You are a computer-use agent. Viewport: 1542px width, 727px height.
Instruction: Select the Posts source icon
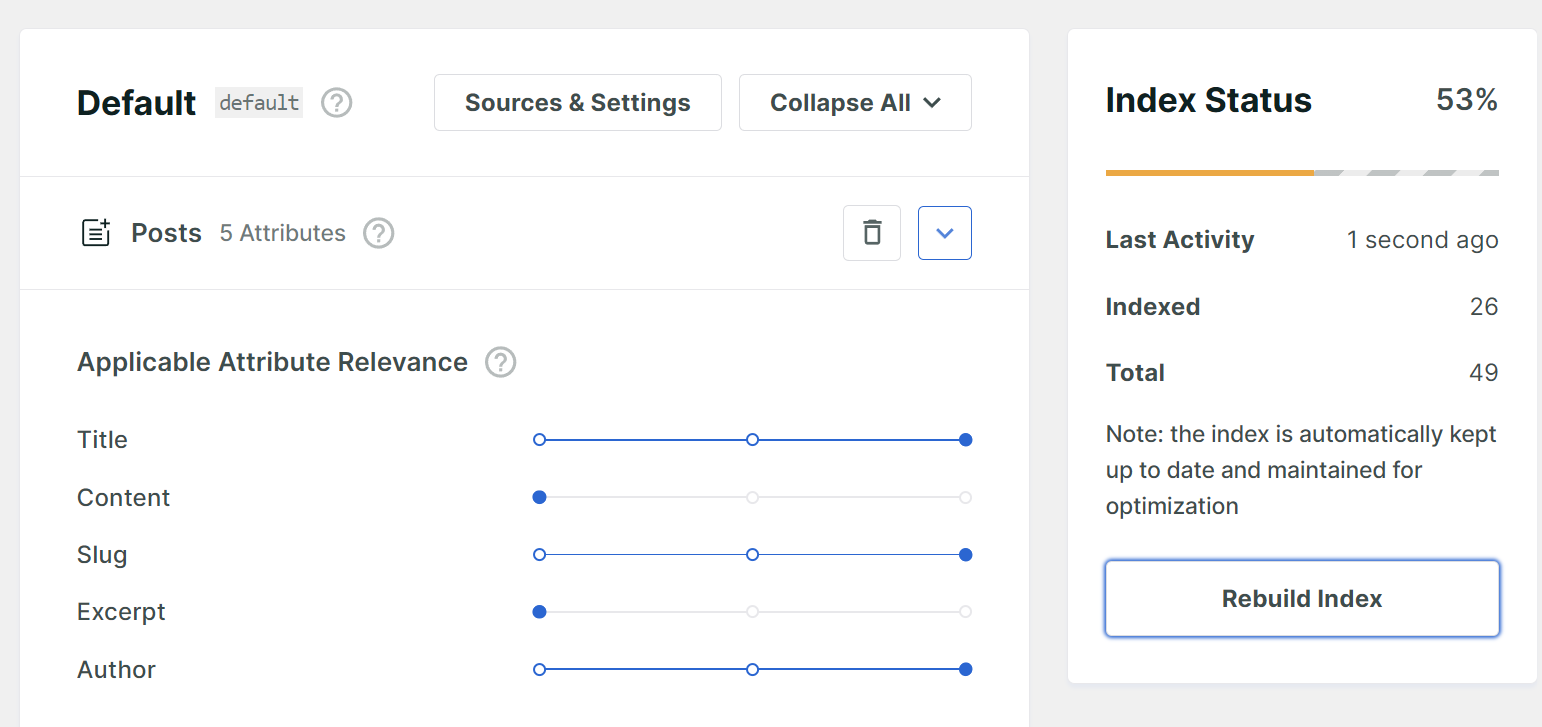[96, 233]
